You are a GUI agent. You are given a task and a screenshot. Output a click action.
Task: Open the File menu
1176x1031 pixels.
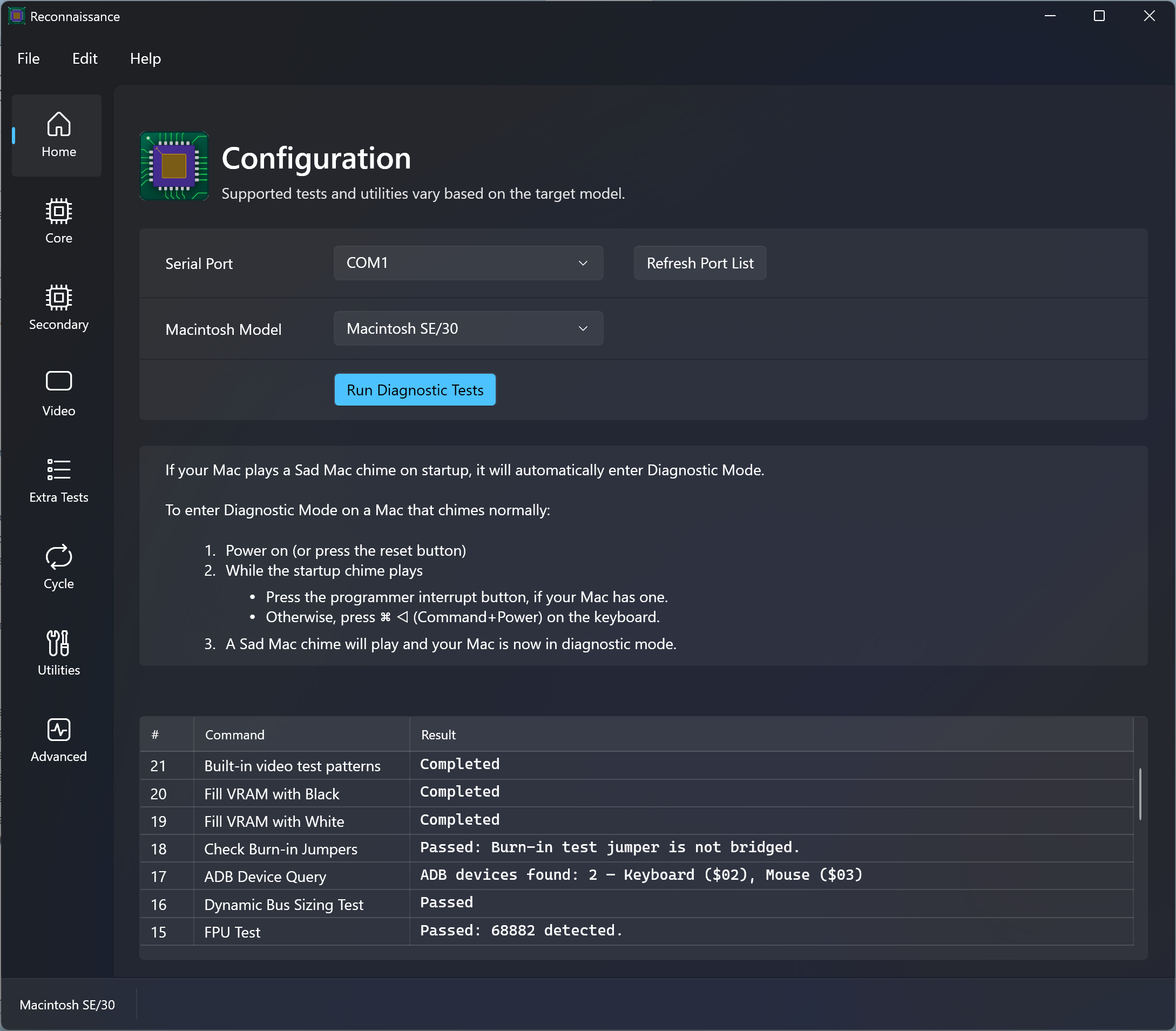coord(28,59)
